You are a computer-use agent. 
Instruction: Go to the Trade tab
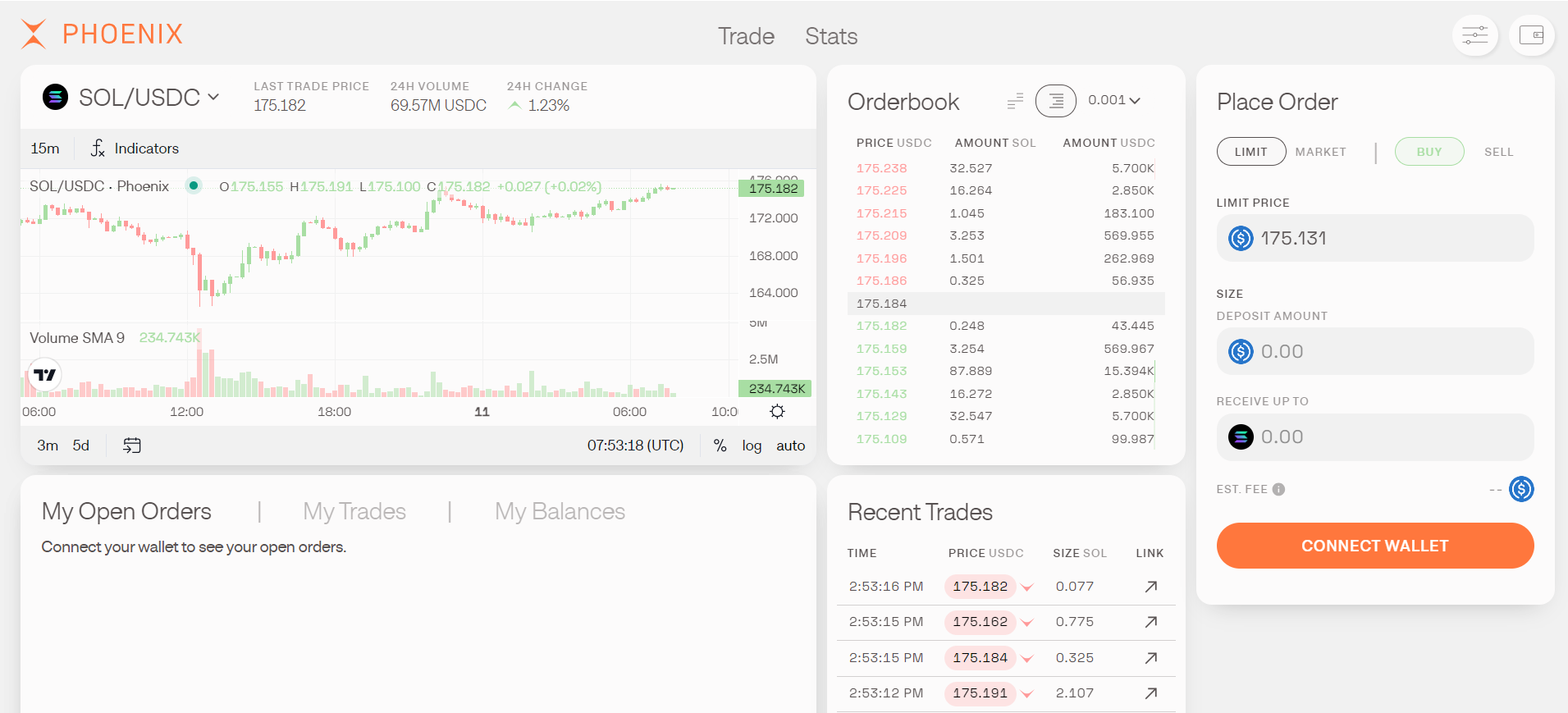pyautogui.click(x=746, y=36)
